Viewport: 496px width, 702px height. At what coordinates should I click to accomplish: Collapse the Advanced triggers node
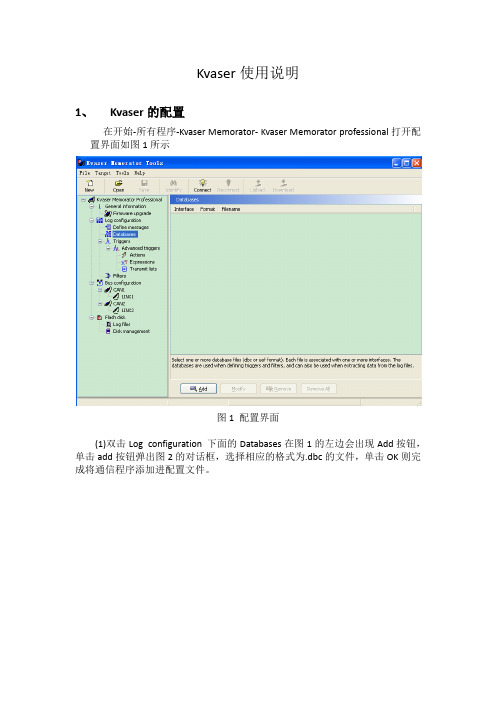click(x=108, y=248)
